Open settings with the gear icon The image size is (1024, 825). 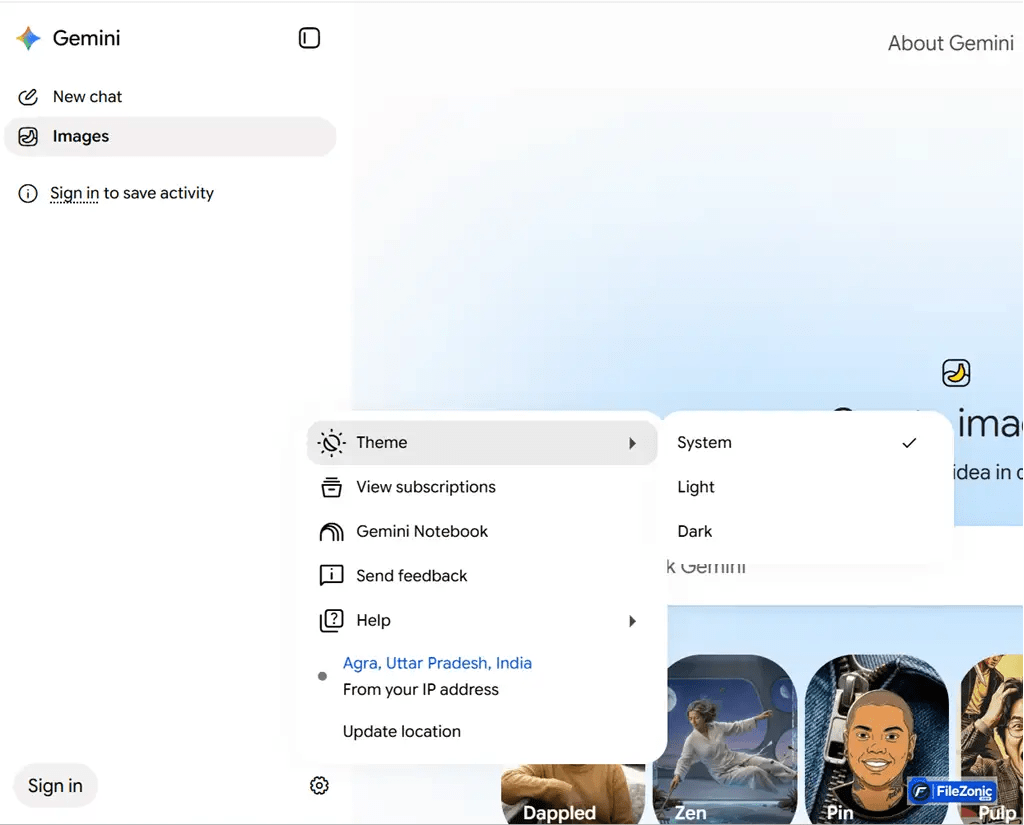tap(319, 785)
